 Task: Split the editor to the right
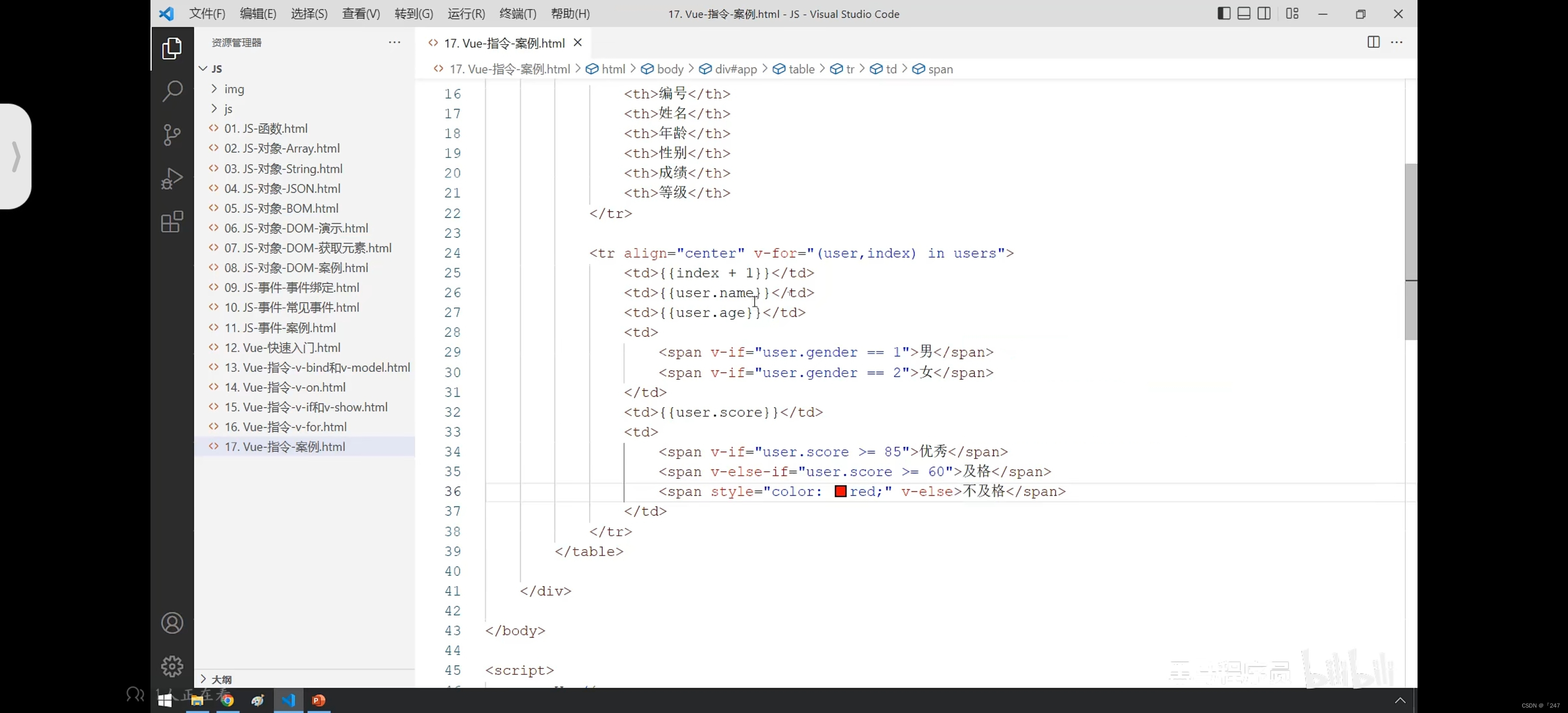click(x=1373, y=42)
